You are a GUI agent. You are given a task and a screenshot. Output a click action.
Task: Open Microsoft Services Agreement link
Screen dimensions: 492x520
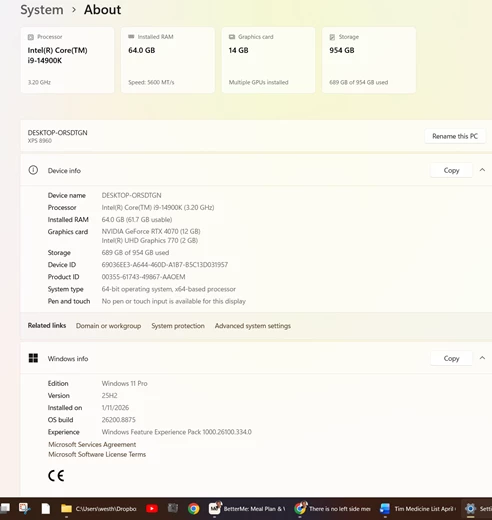pyautogui.click(x=92, y=444)
